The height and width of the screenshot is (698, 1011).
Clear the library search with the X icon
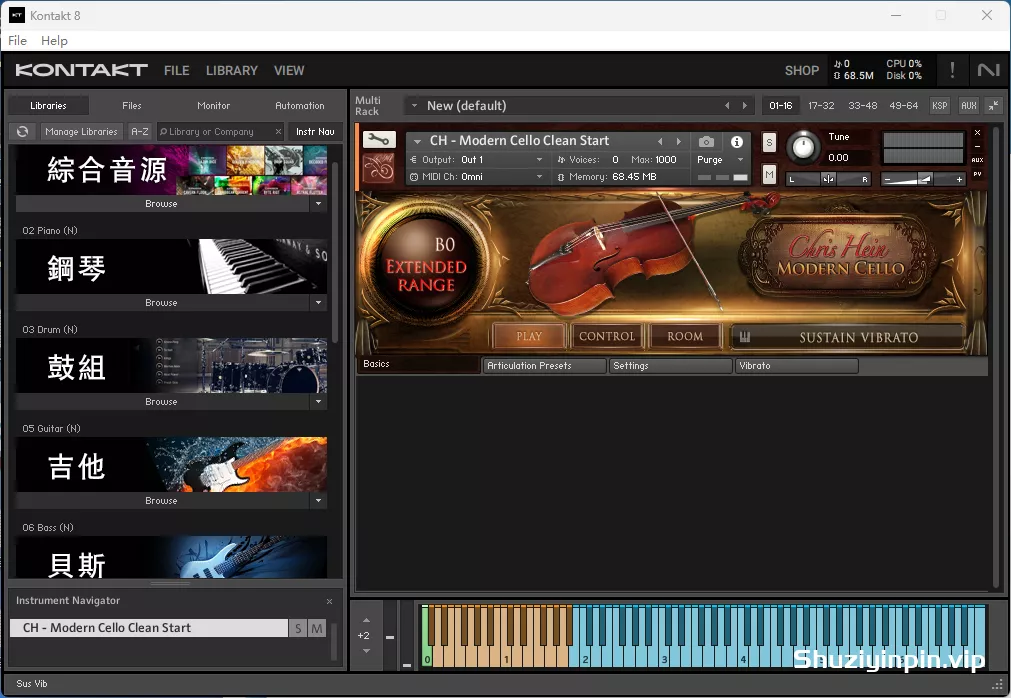[278, 132]
